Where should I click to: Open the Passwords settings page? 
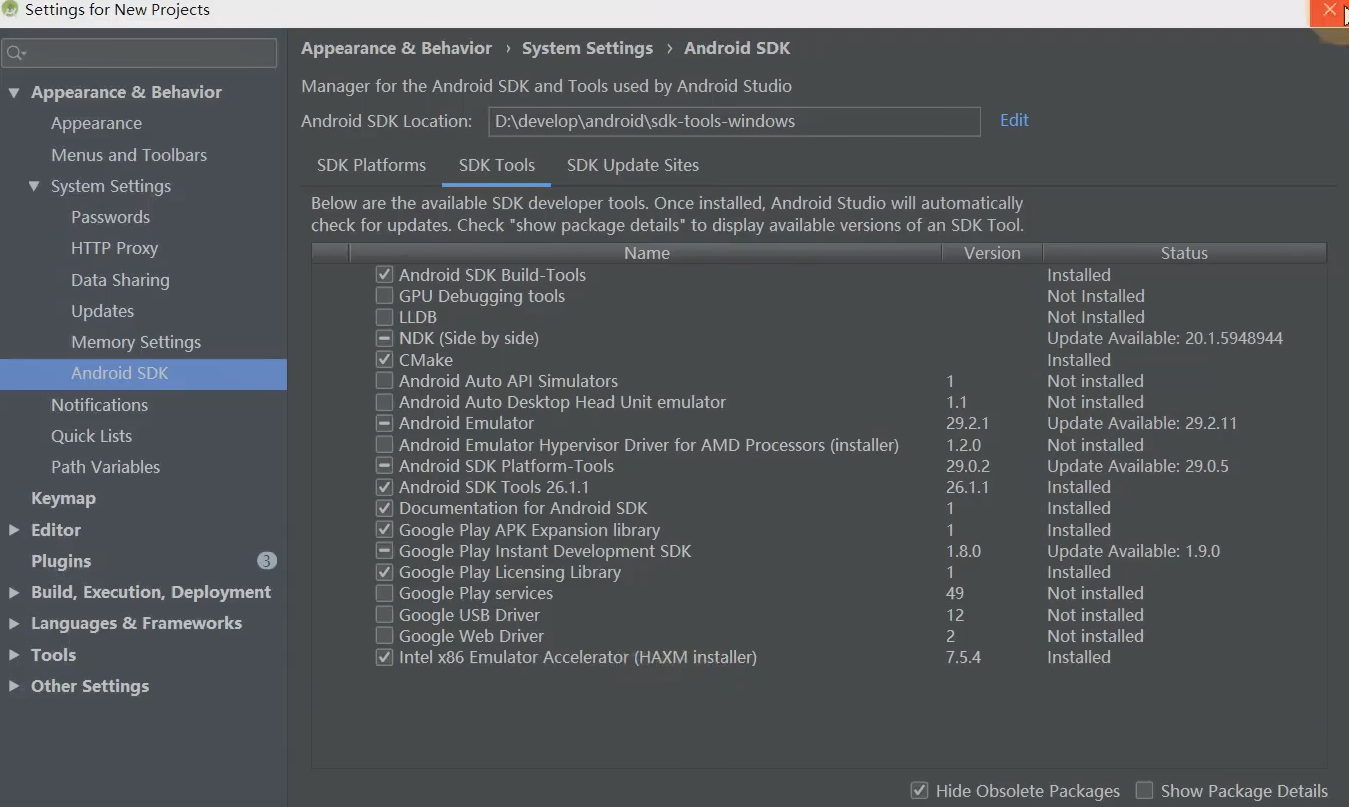click(x=110, y=217)
